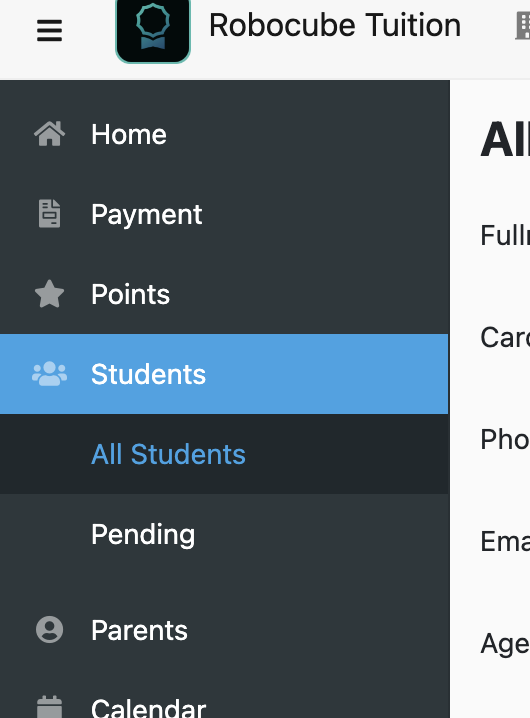Open the Payment menu item

click(224, 214)
